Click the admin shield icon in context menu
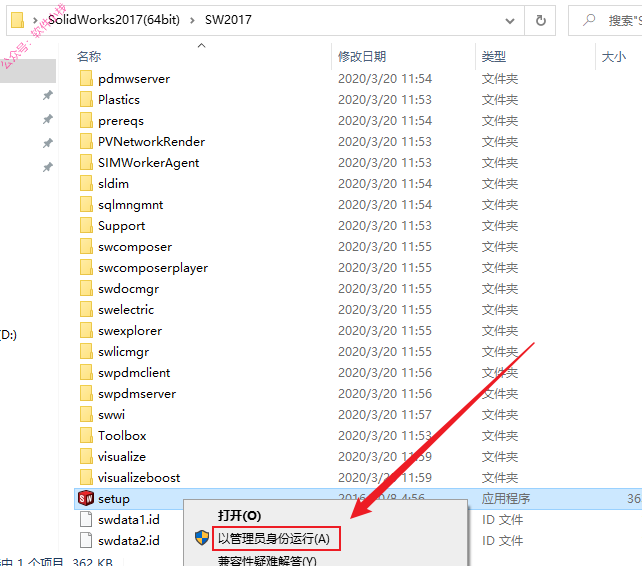The width and height of the screenshot is (642, 566). tap(202, 538)
